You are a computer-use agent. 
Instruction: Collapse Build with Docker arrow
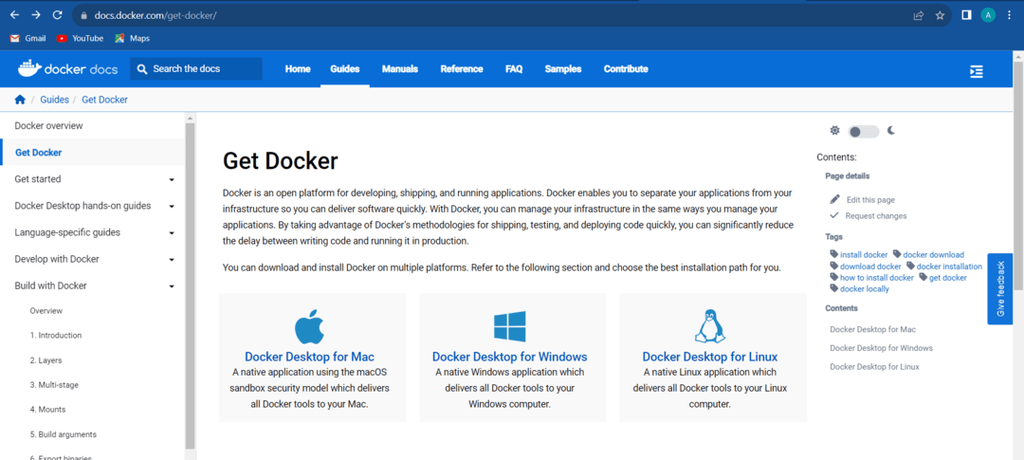[171, 286]
